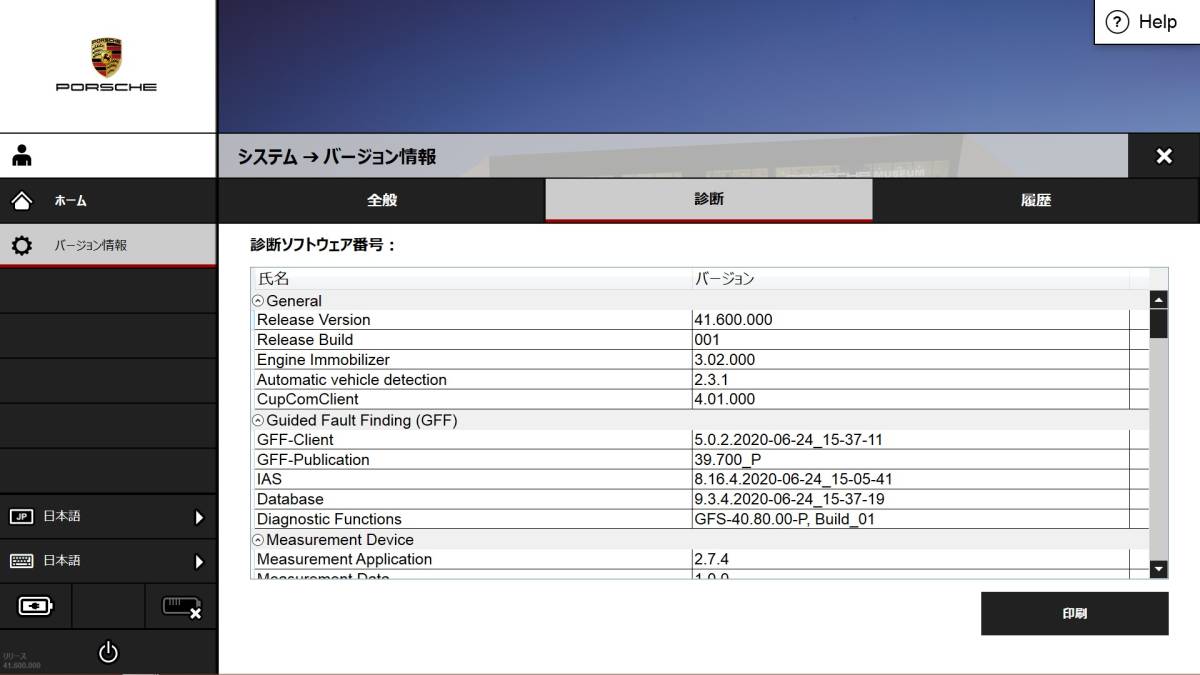Click the keyboard layout icon
The width and height of the screenshot is (1200, 675).
[x=22, y=560]
